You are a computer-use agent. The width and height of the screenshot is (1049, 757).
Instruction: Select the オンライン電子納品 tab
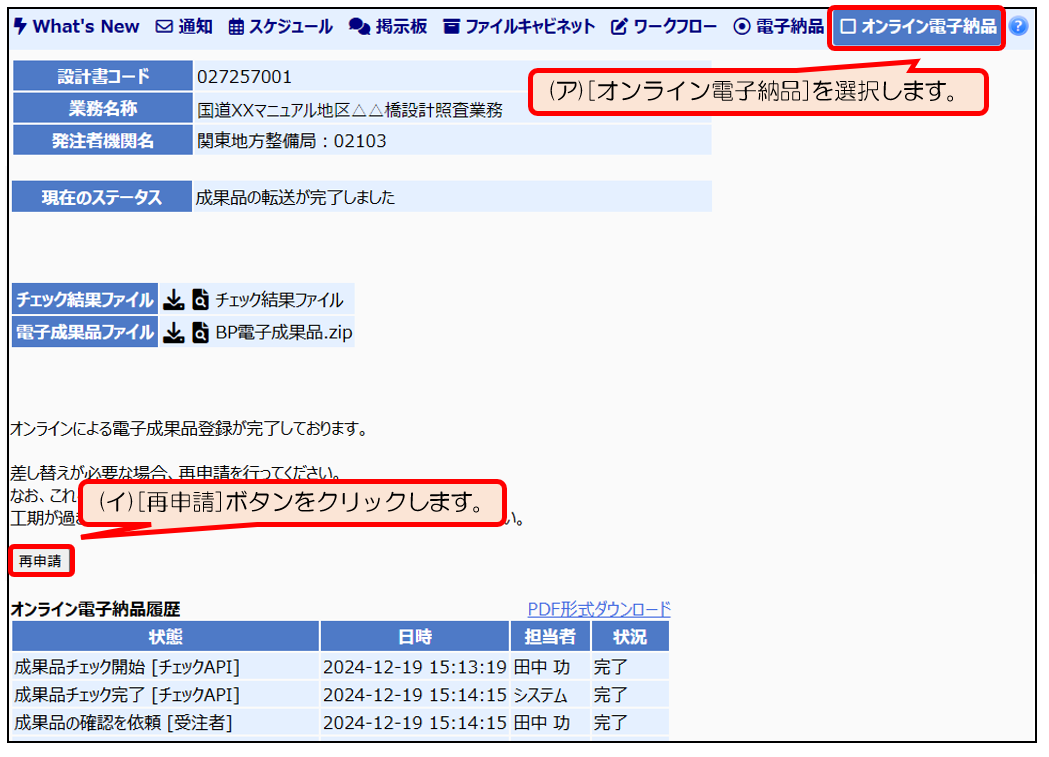pyautogui.click(x=918, y=27)
